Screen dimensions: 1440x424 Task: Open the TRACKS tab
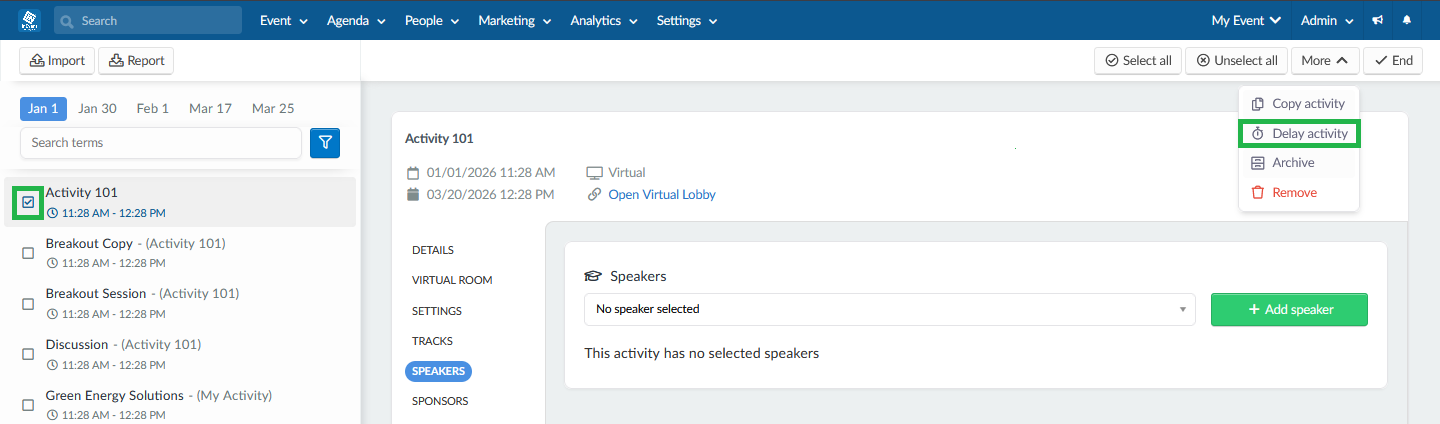click(432, 341)
